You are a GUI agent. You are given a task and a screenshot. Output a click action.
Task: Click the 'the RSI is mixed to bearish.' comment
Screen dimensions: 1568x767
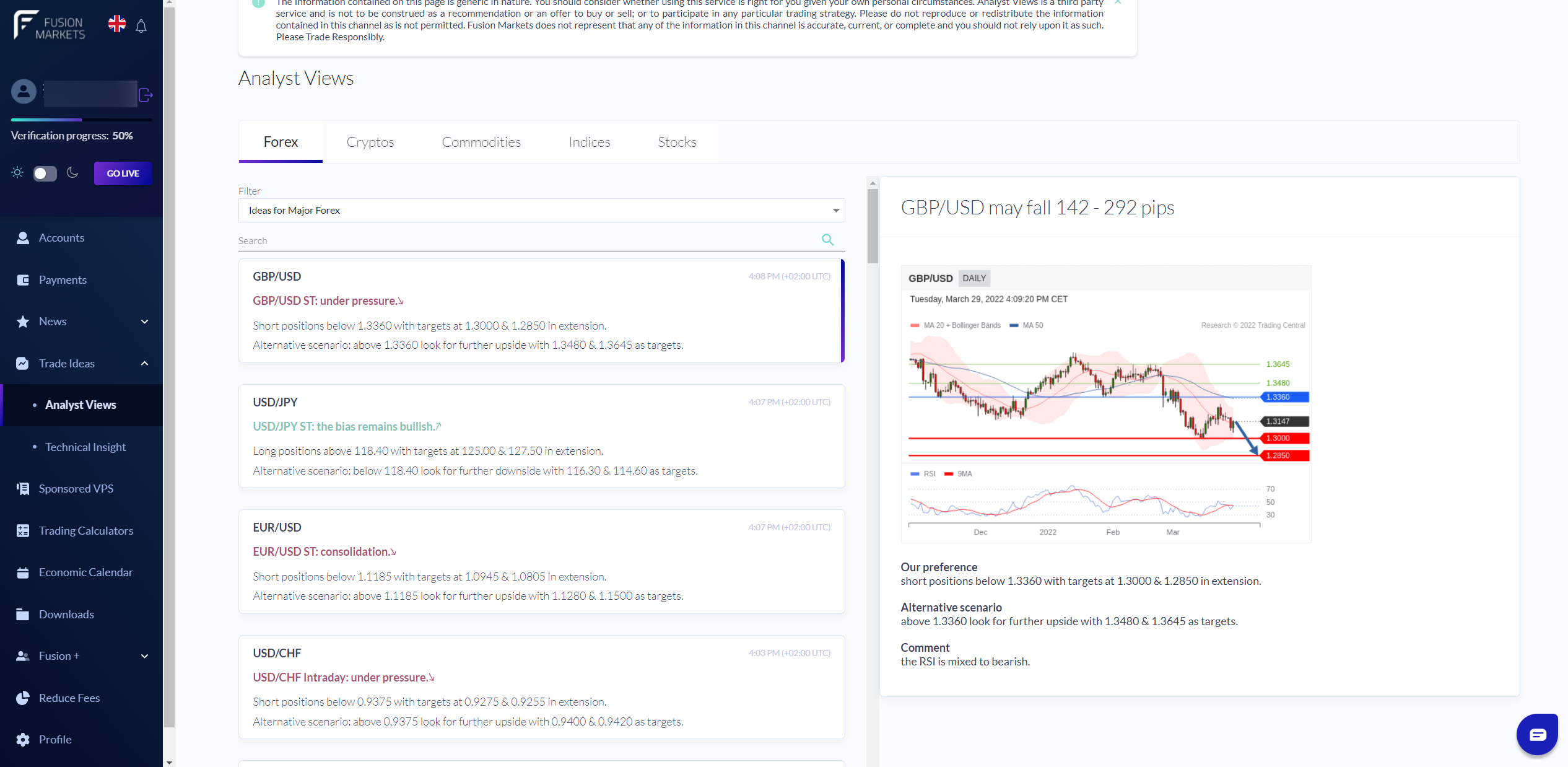pyautogui.click(x=965, y=662)
